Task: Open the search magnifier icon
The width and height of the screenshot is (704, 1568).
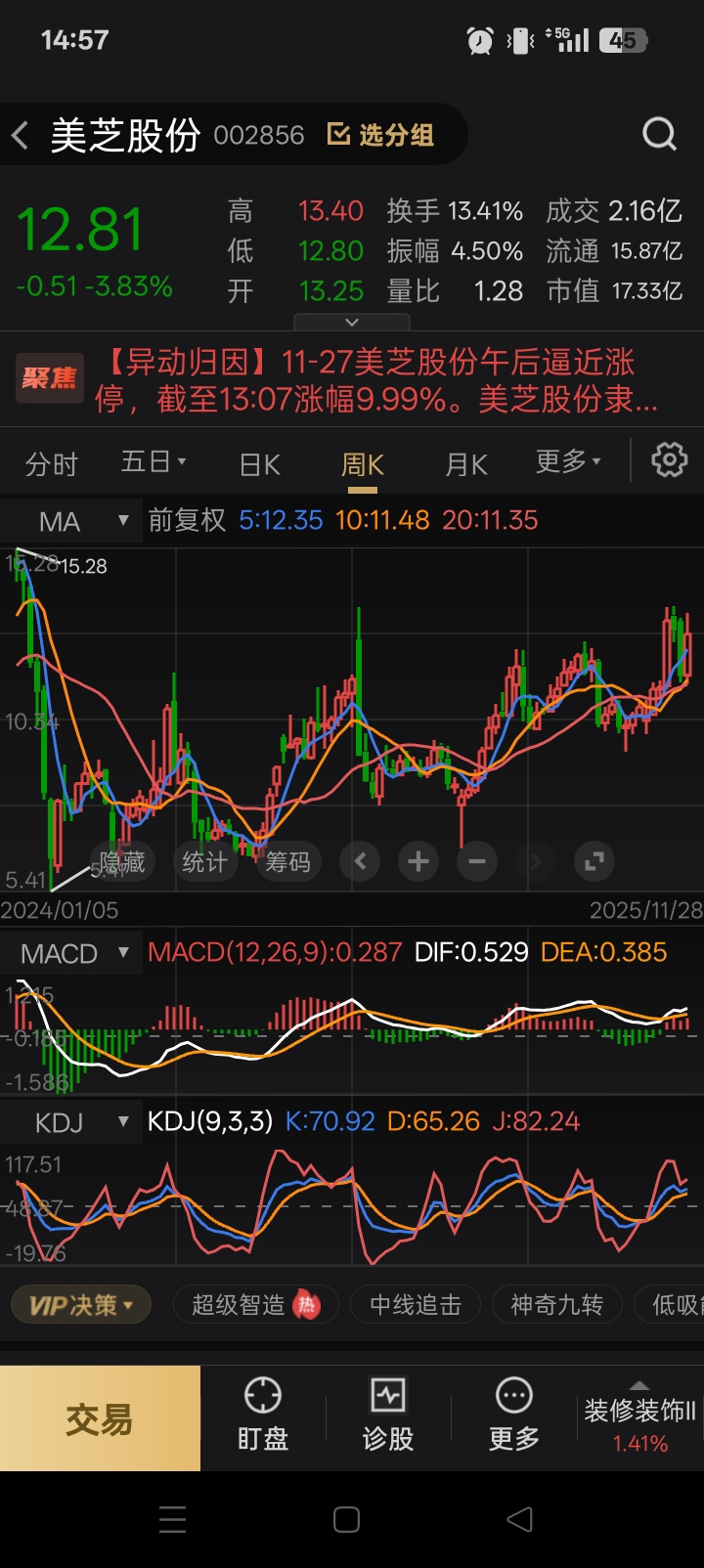Action: coord(659,134)
